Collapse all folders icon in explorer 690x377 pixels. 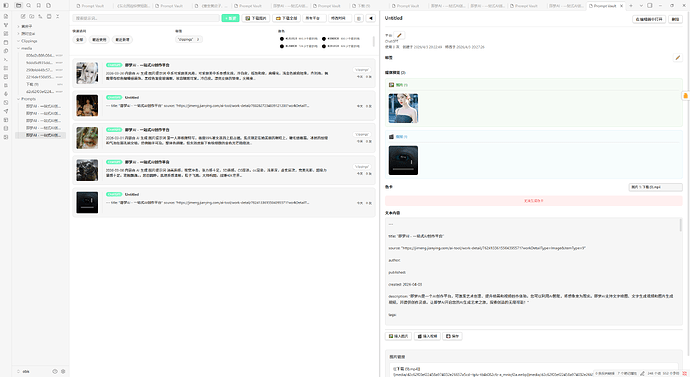tap(58, 16)
